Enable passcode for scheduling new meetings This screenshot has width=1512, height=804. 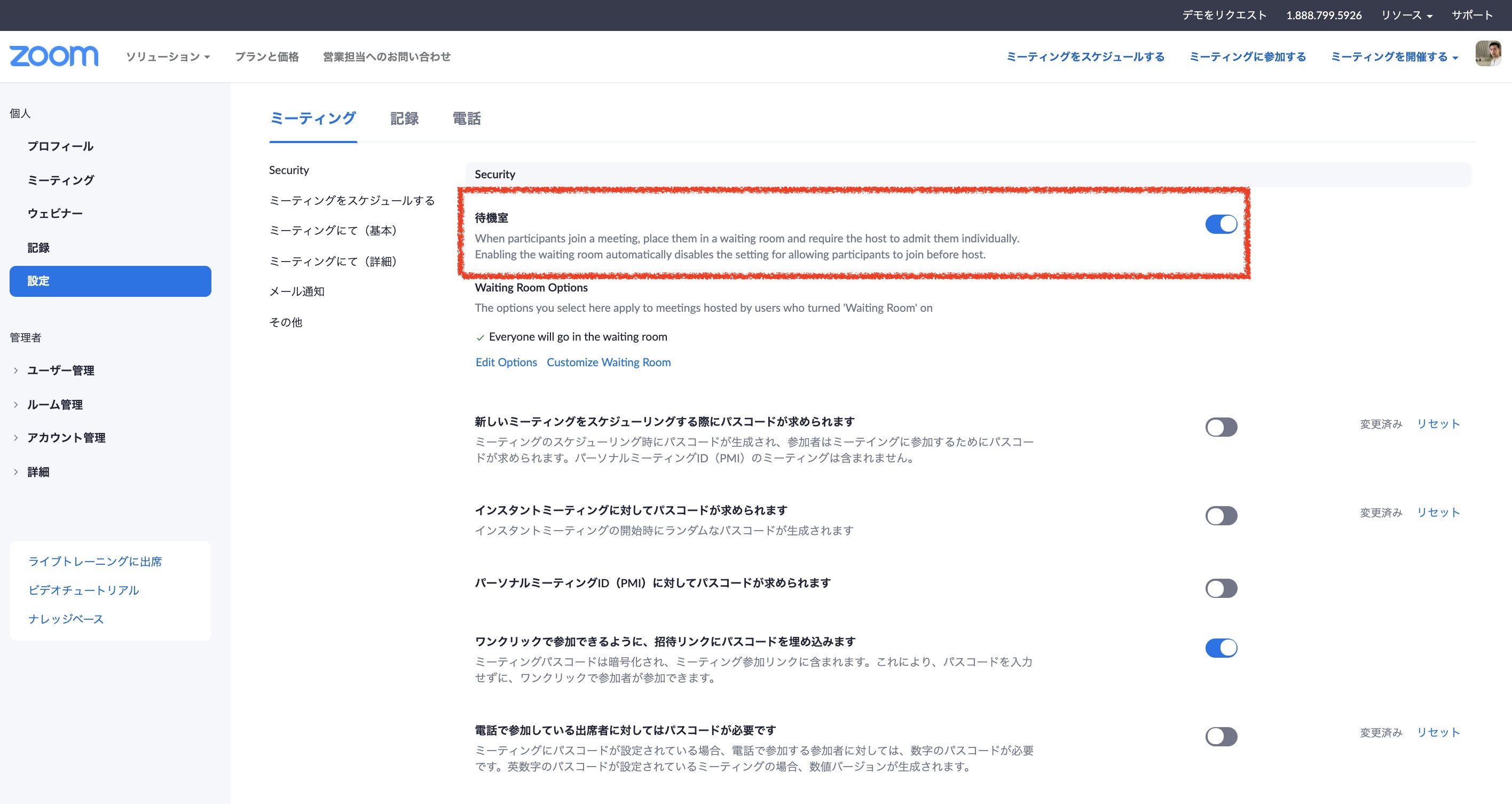(x=1221, y=427)
